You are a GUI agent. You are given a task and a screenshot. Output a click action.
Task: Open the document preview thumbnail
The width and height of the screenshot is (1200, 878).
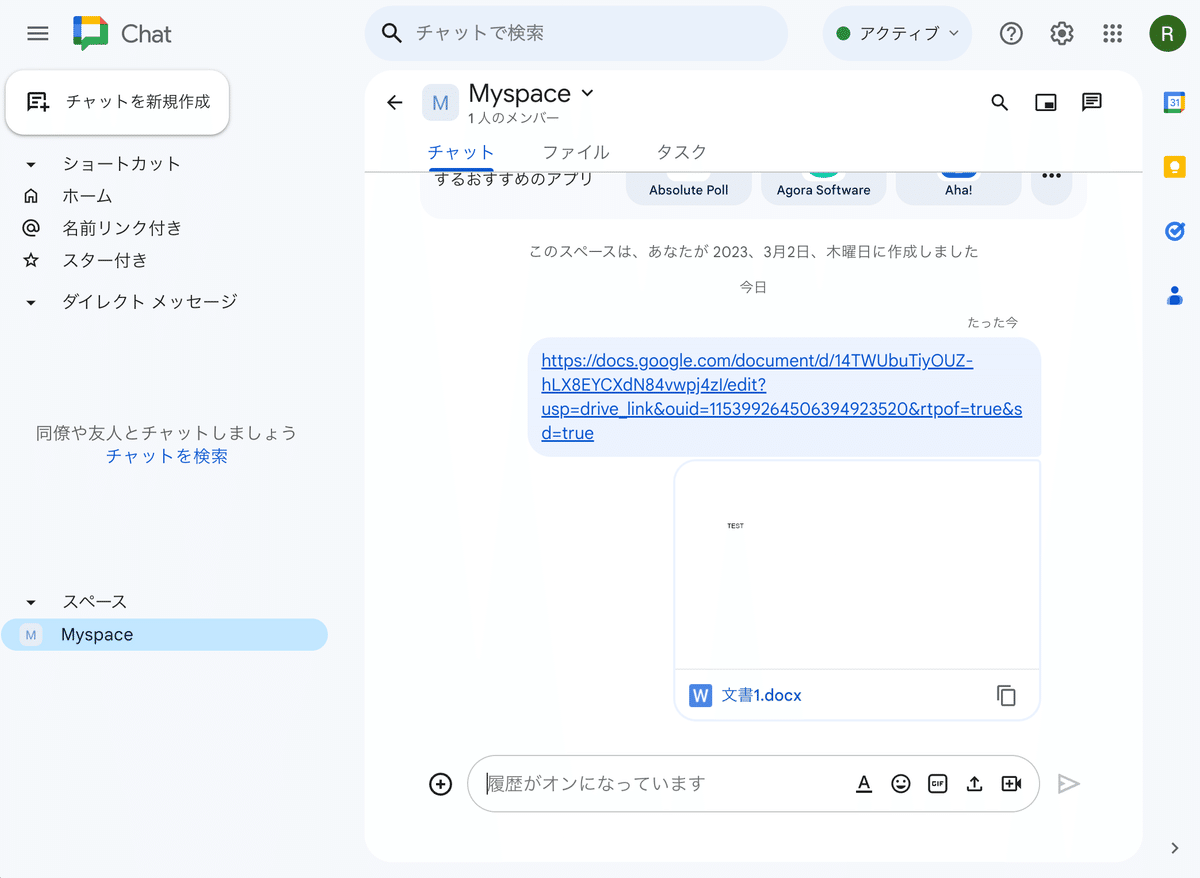857,564
